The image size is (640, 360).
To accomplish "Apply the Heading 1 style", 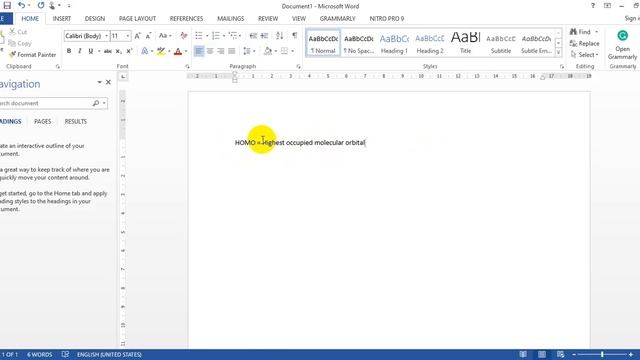I will 394,43.
